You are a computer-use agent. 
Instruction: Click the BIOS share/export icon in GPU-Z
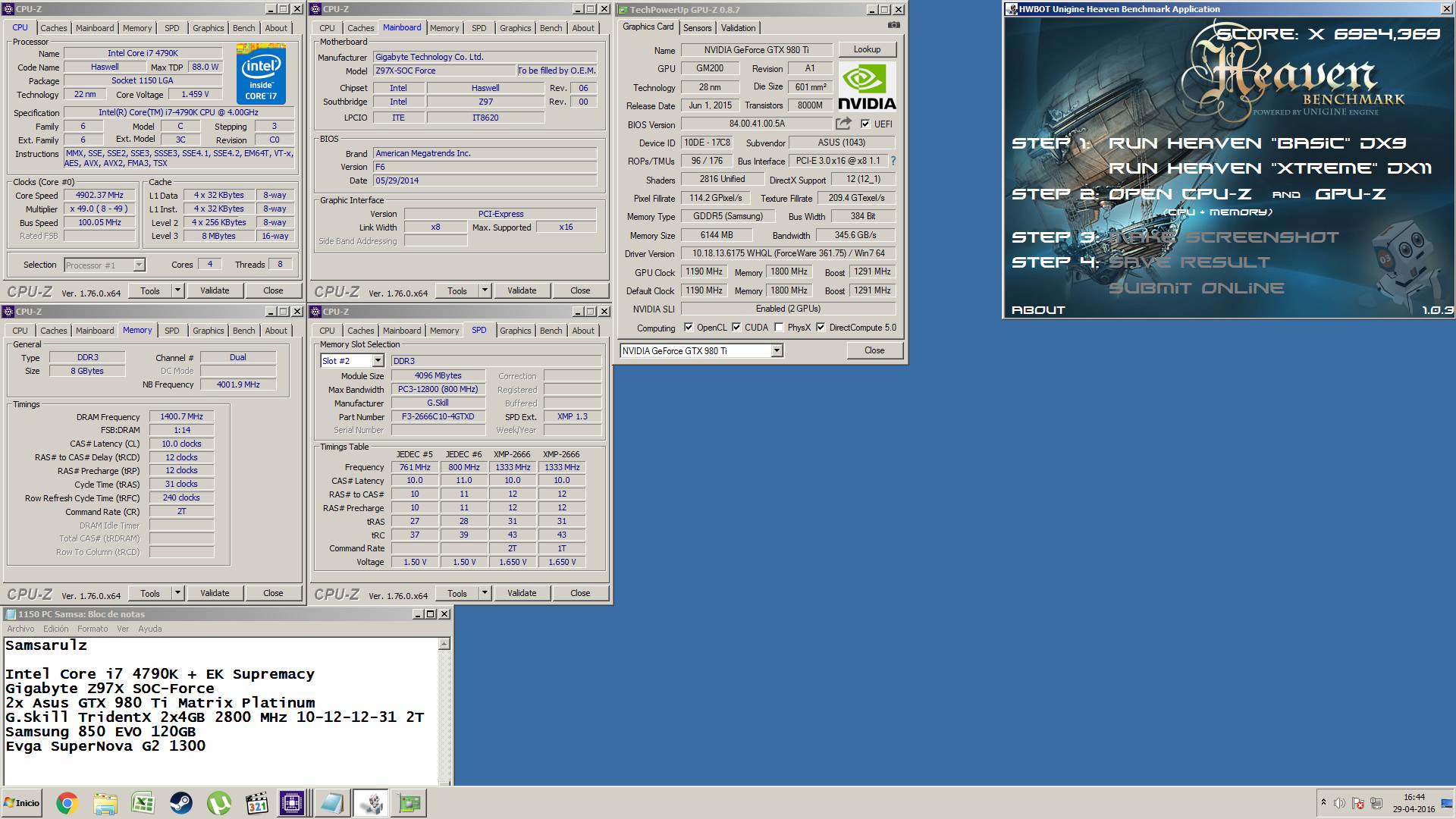[x=843, y=124]
